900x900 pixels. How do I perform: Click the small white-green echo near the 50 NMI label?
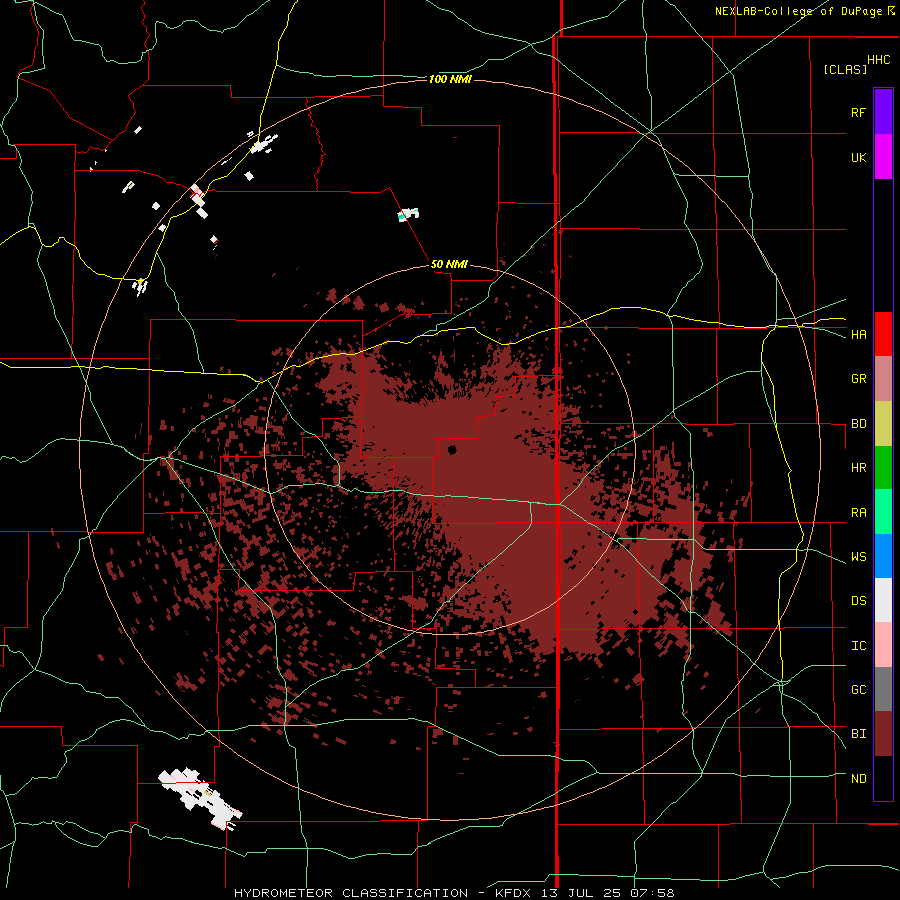pos(408,215)
